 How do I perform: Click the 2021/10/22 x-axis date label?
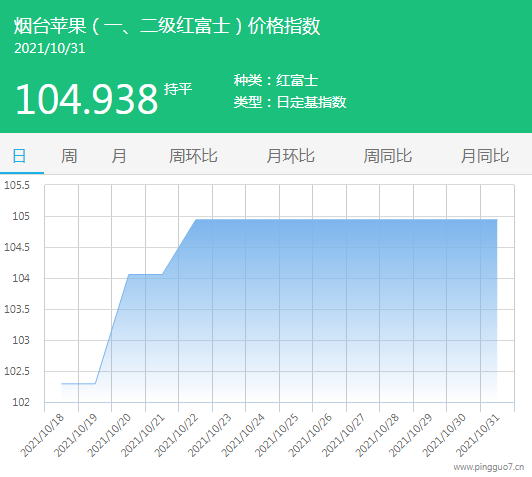pyautogui.click(x=177, y=435)
